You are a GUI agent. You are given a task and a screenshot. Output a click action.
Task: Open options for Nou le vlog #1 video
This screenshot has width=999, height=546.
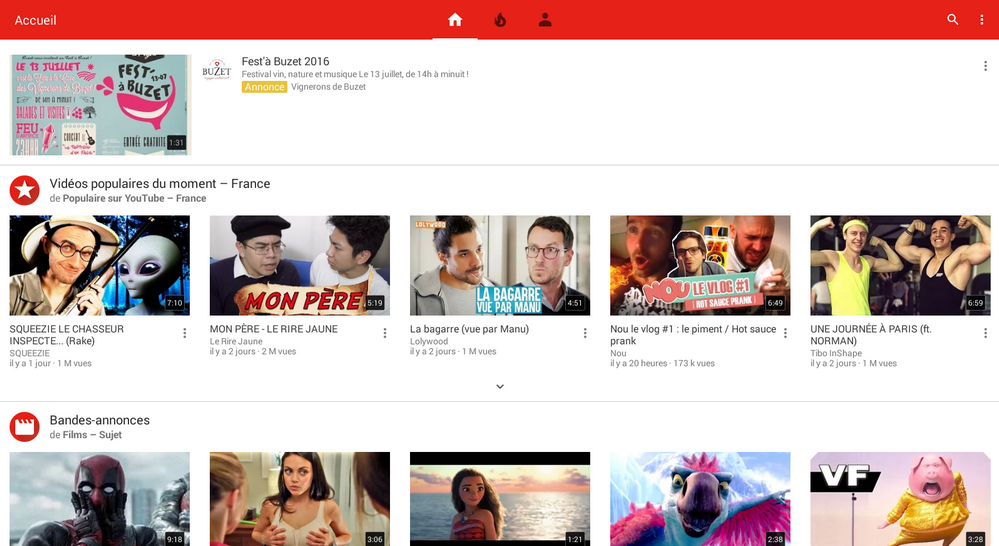[x=785, y=333]
